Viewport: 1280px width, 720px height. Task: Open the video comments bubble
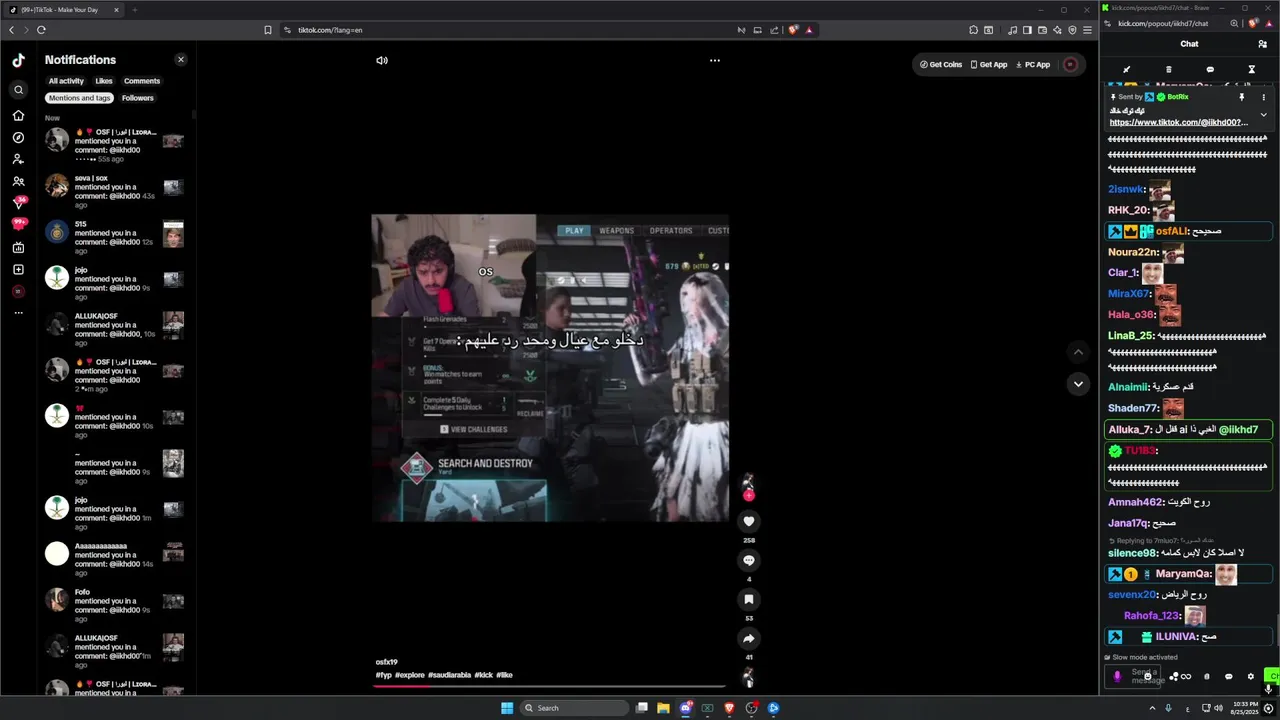point(749,560)
